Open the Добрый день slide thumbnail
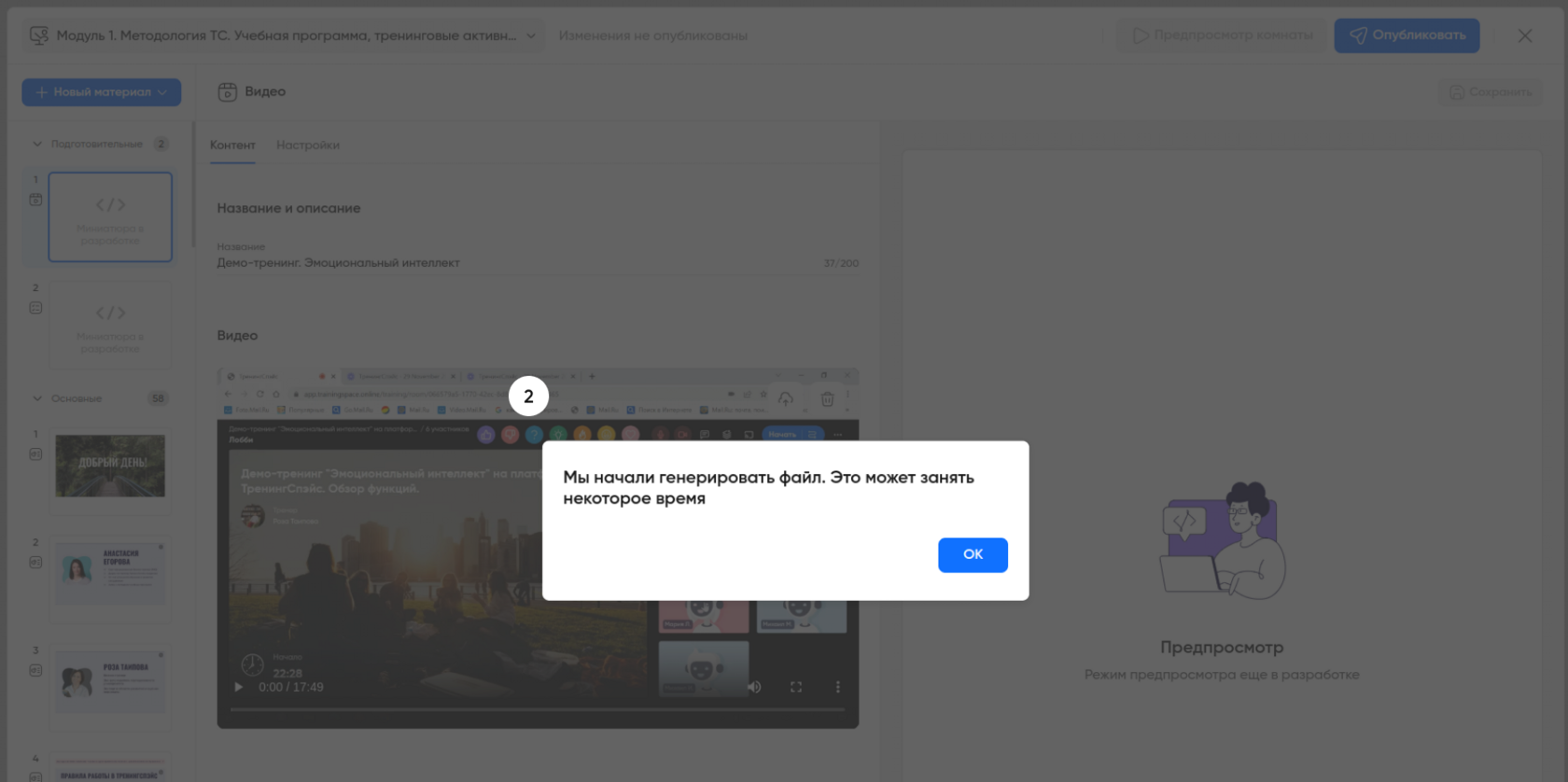1568x782 pixels. (110, 466)
